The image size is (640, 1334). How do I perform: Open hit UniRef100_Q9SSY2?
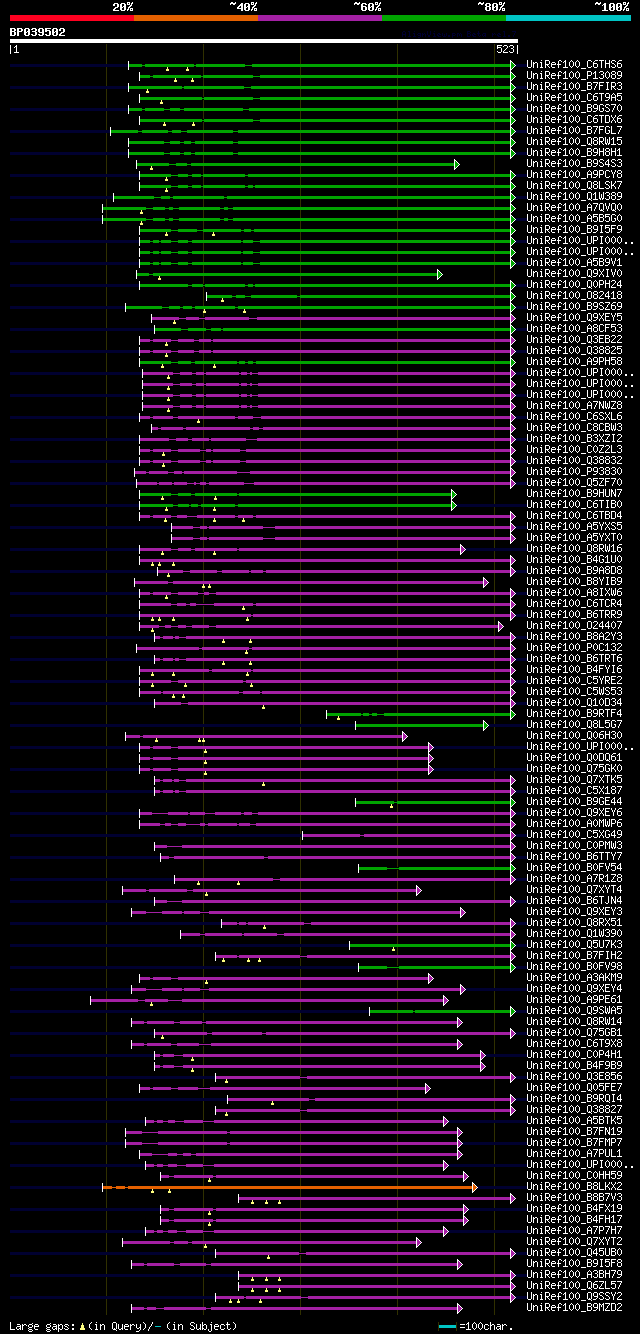[574, 1296]
